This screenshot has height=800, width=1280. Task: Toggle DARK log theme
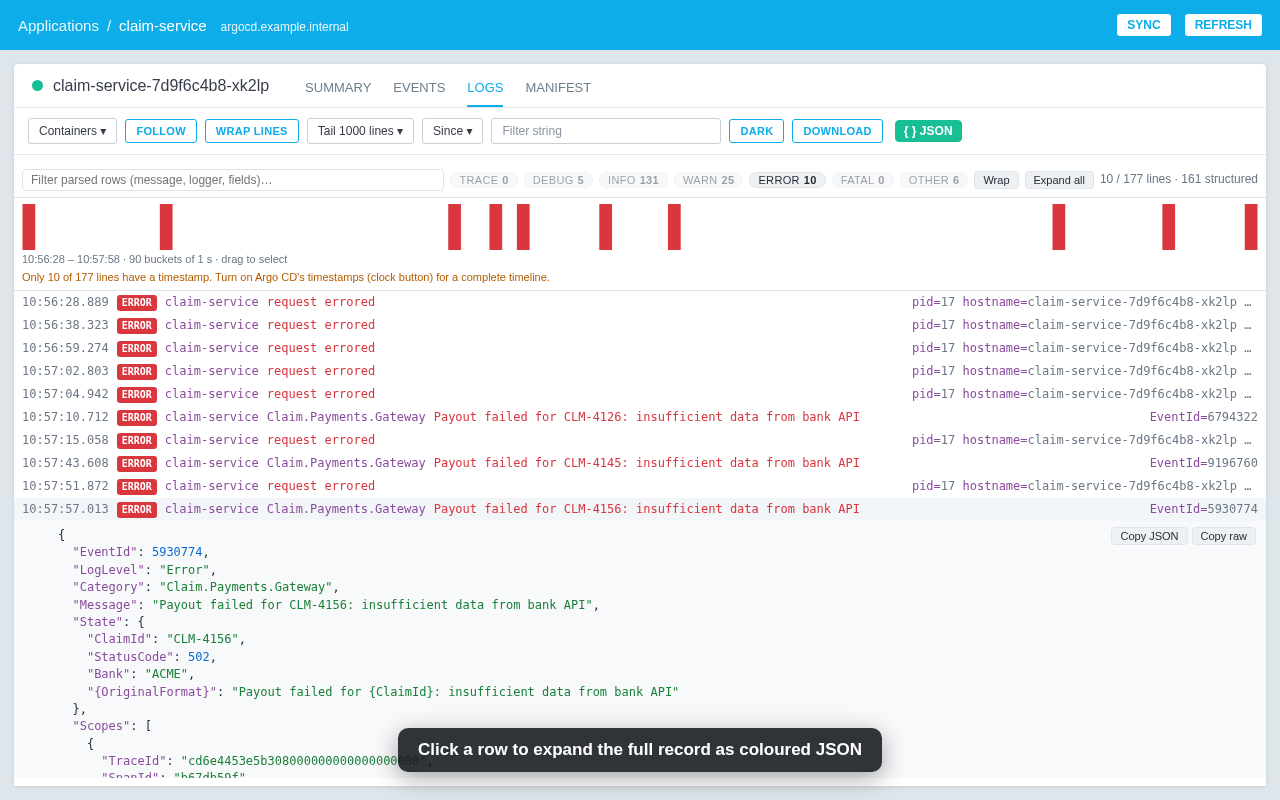[x=756, y=131]
